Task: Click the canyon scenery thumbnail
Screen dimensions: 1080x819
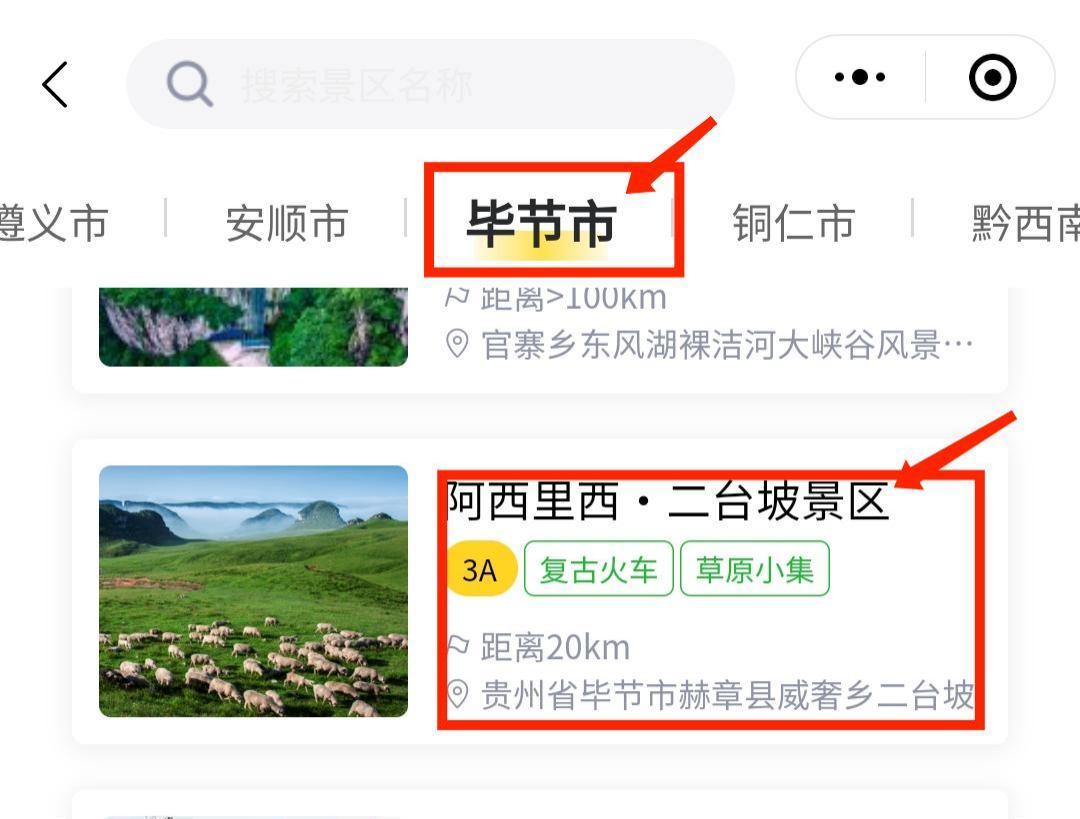Action: pyautogui.click(x=253, y=327)
